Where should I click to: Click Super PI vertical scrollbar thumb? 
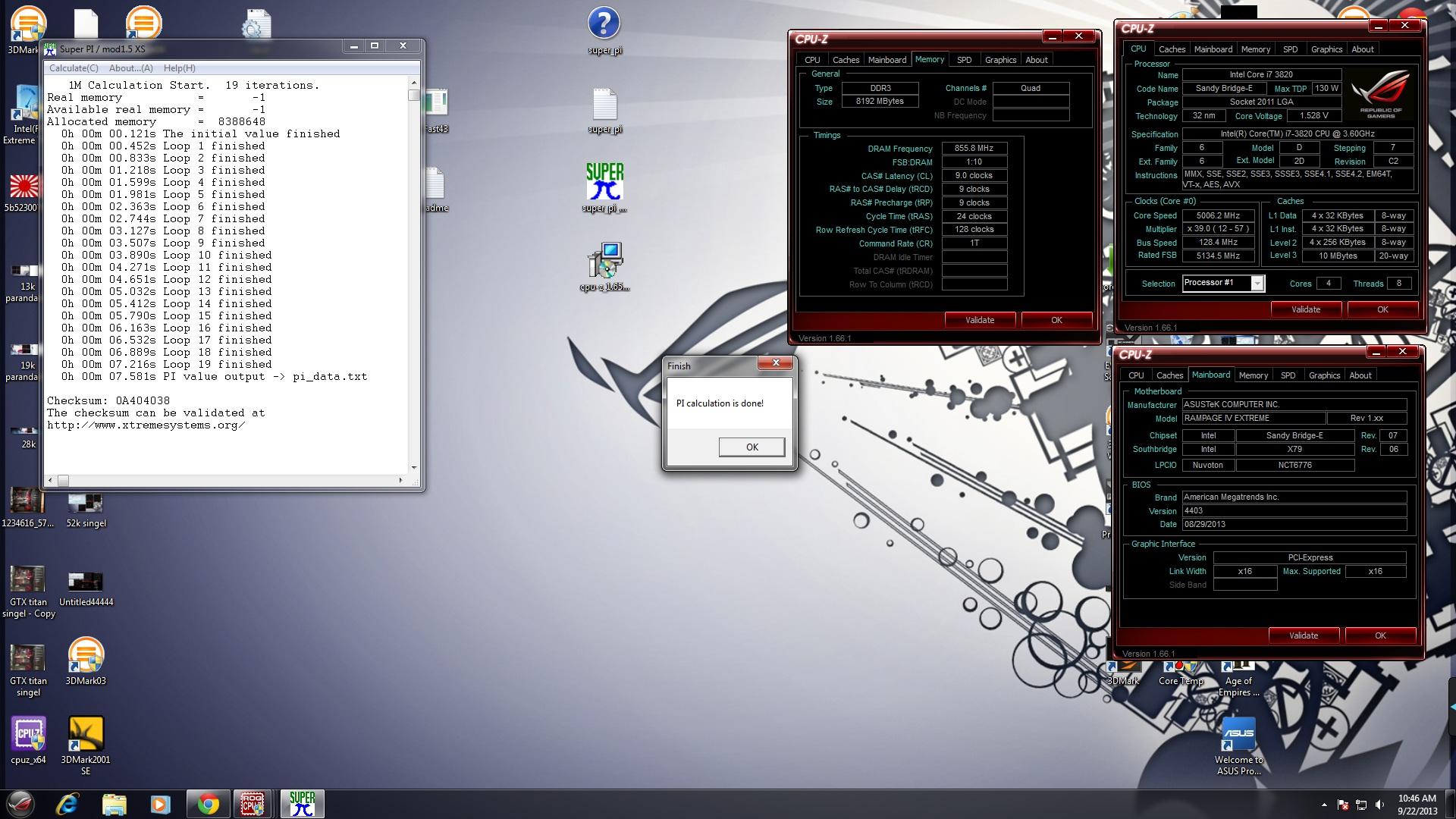[413, 96]
